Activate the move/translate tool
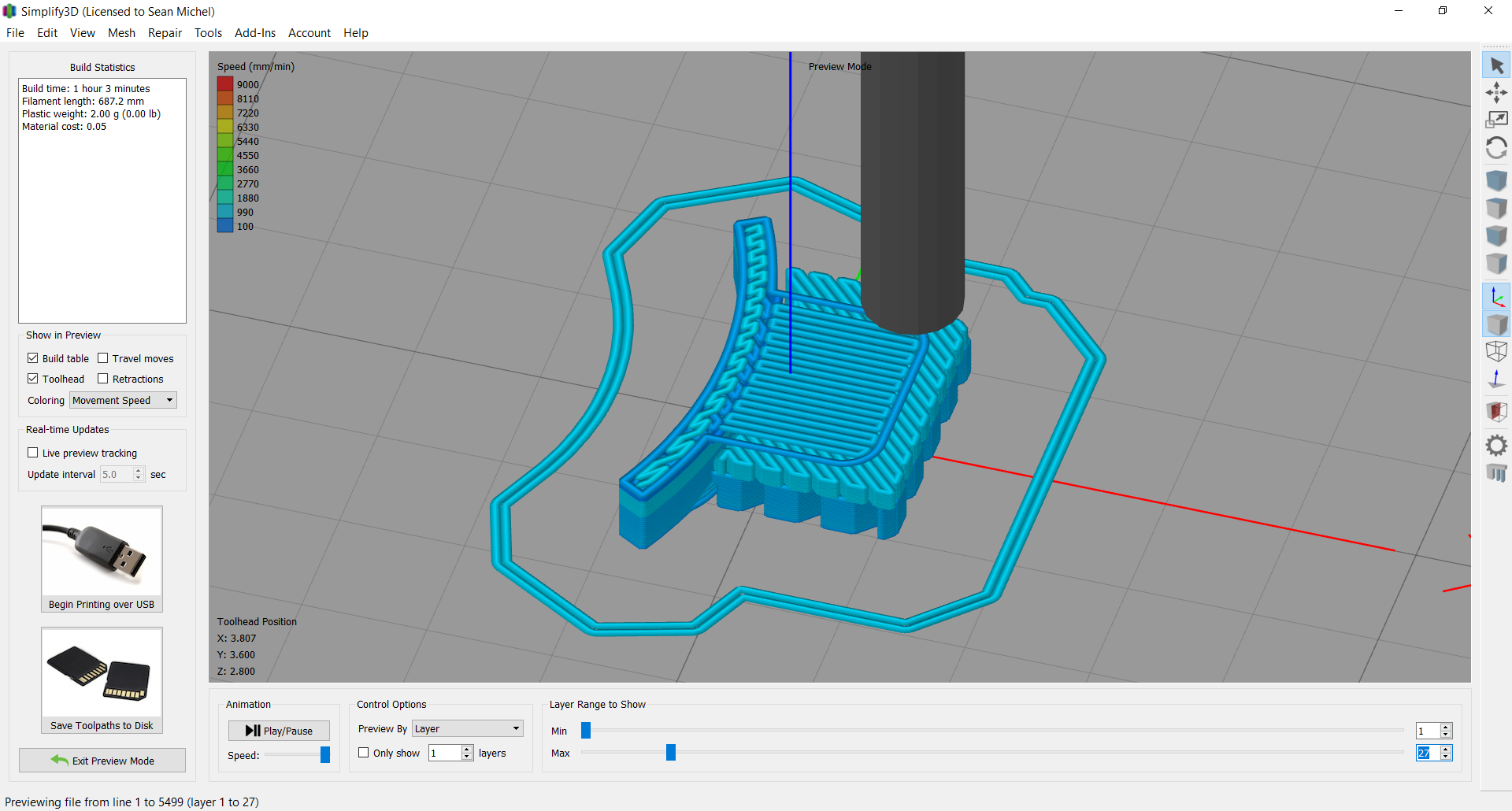Viewport: 1512px width, 811px height. tap(1496, 93)
